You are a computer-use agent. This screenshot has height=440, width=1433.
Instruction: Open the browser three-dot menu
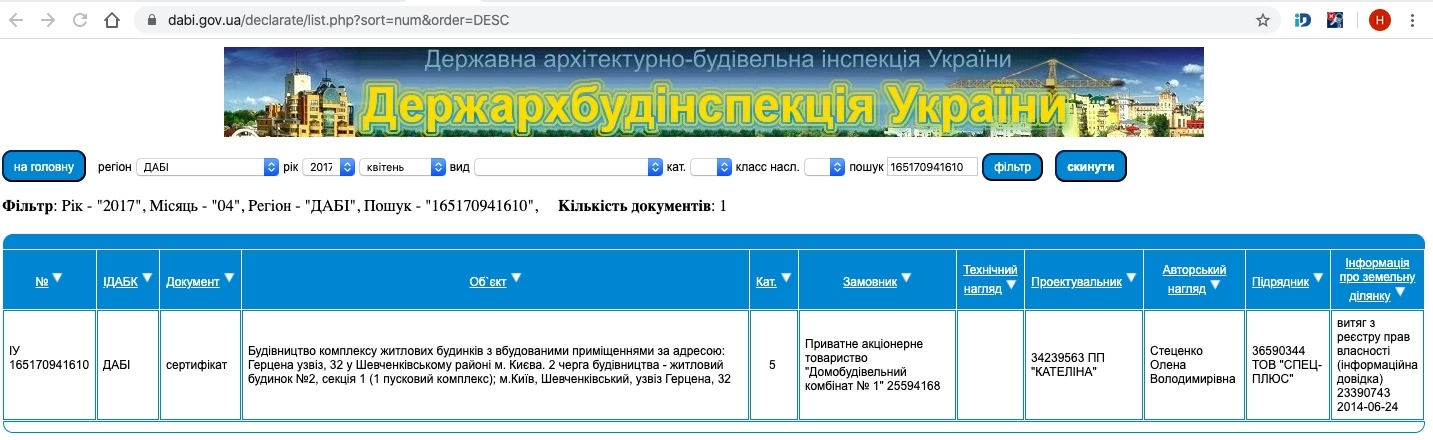coord(1414,20)
